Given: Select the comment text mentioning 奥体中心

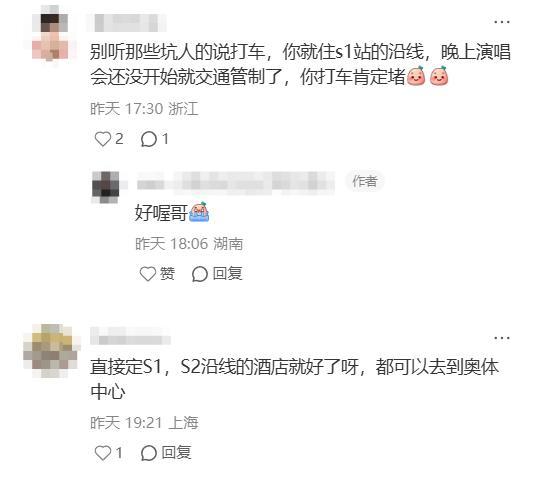Looking at the screenshot, I should point(294,379).
